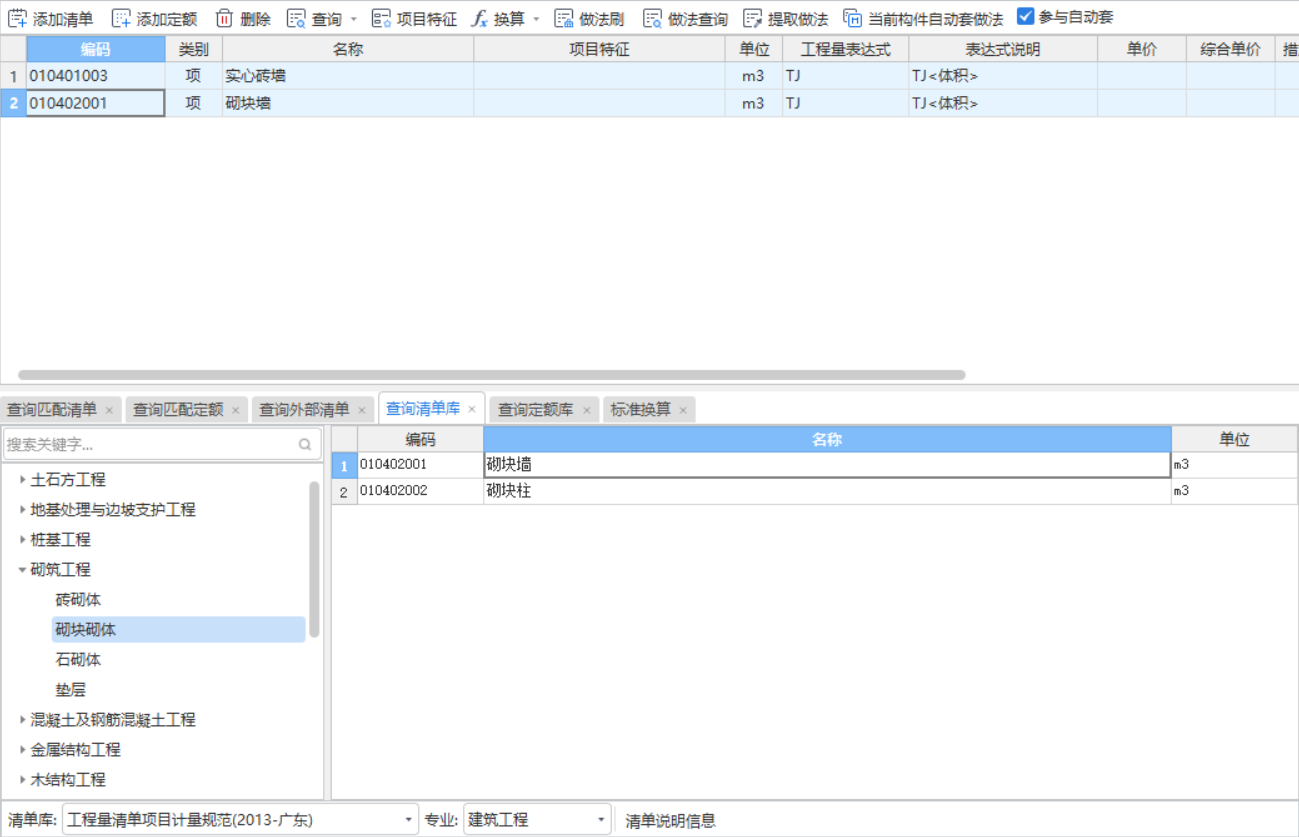Select the 砖砌体 tree item

click(78, 600)
